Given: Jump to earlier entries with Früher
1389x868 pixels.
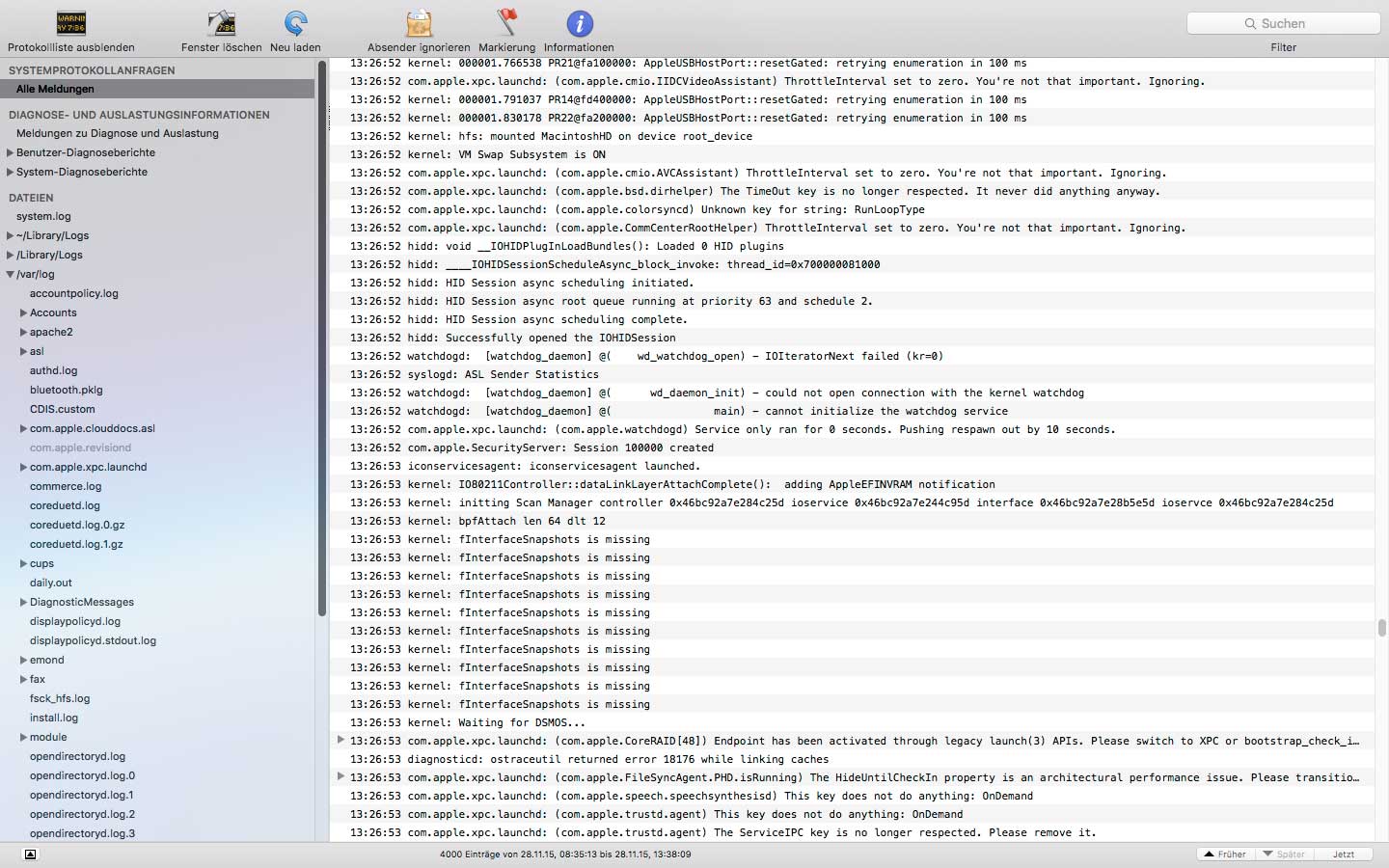Looking at the screenshot, I should (1225, 854).
